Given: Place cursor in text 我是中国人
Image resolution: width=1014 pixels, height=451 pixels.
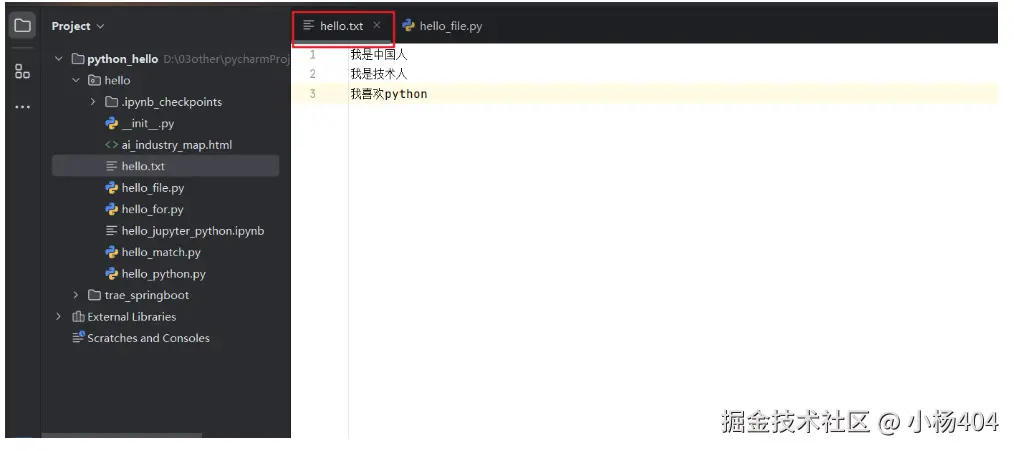Looking at the screenshot, I should click(379, 55).
